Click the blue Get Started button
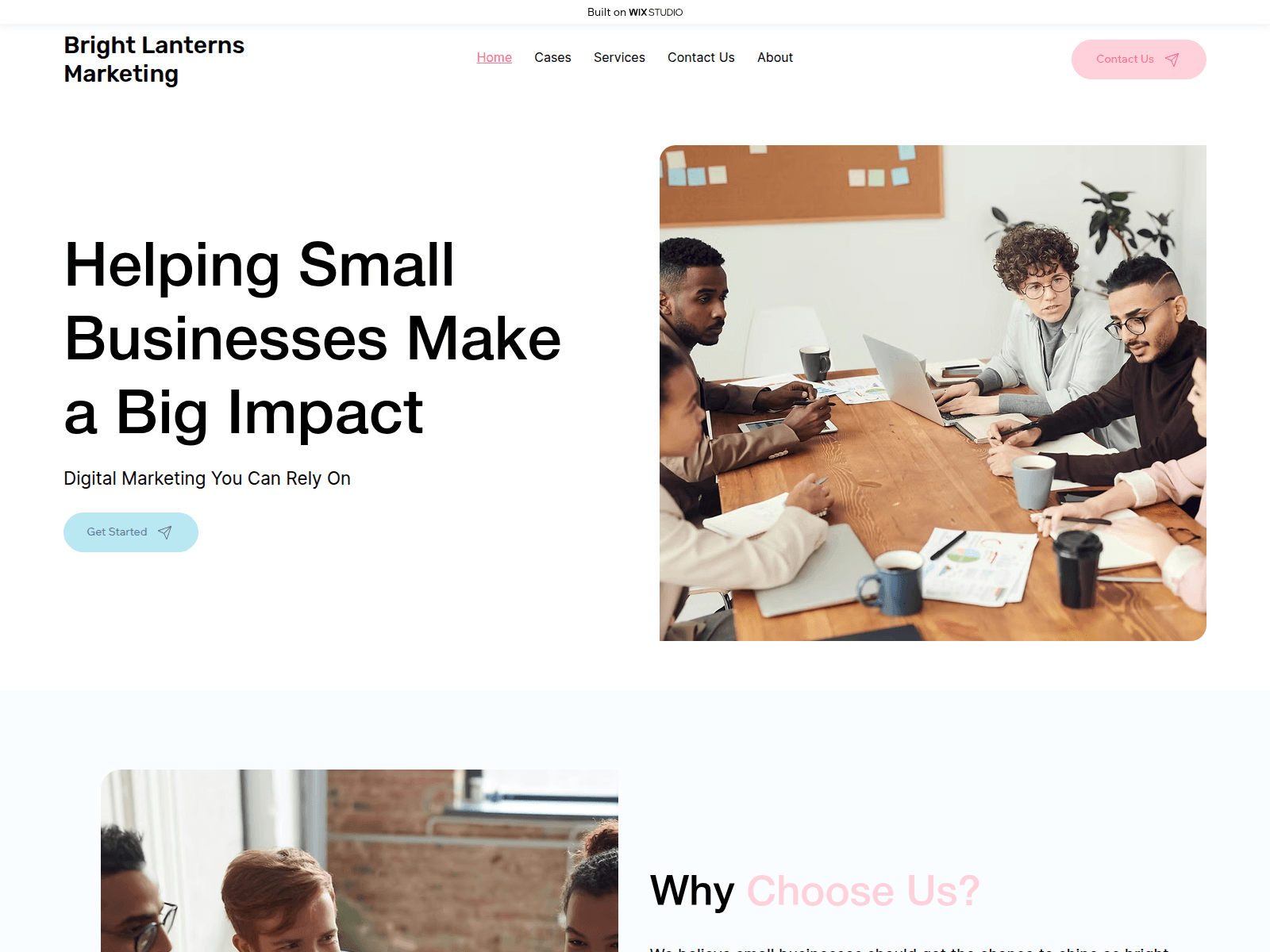Image resolution: width=1270 pixels, height=952 pixels. coord(131,532)
